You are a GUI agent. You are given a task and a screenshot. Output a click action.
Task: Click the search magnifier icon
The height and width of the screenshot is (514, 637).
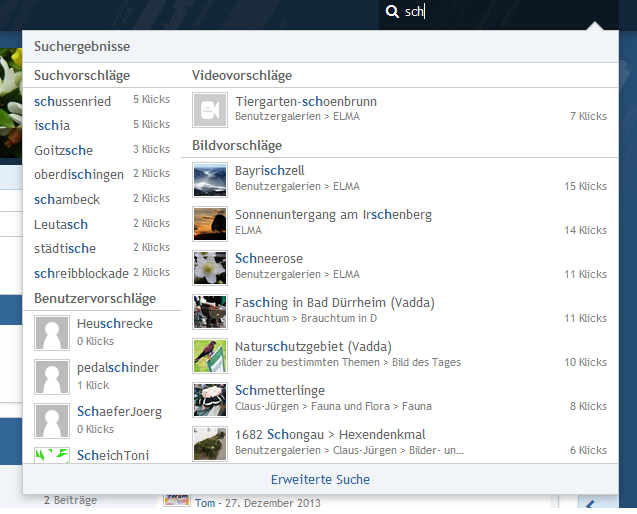[392, 12]
